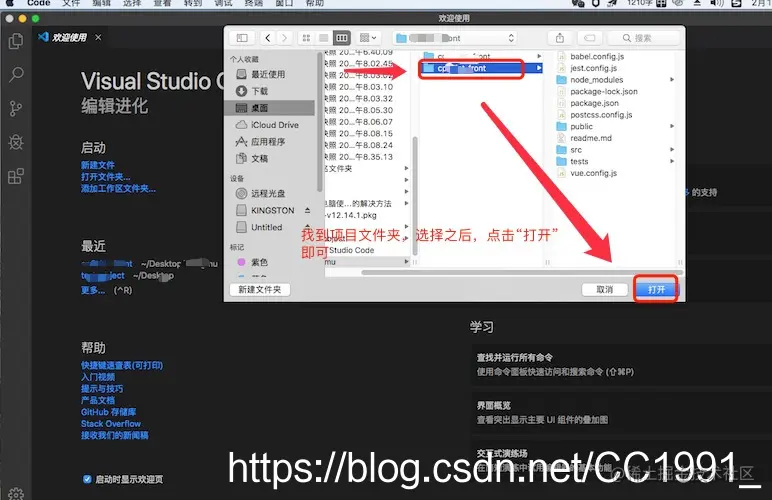Open the Debug view icon in the activity bar

pyautogui.click(x=16, y=142)
